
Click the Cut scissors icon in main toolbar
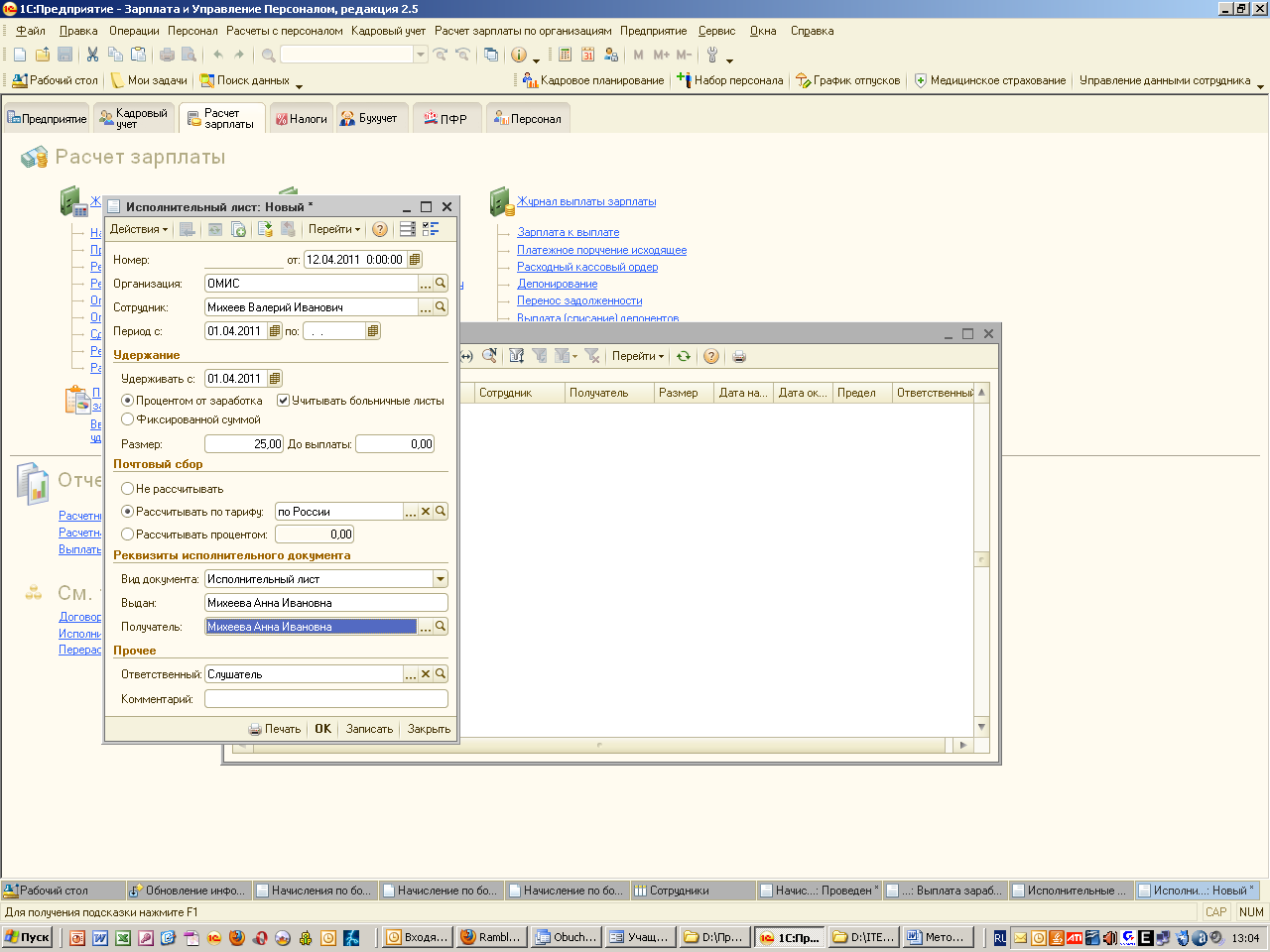click(92, 55)
